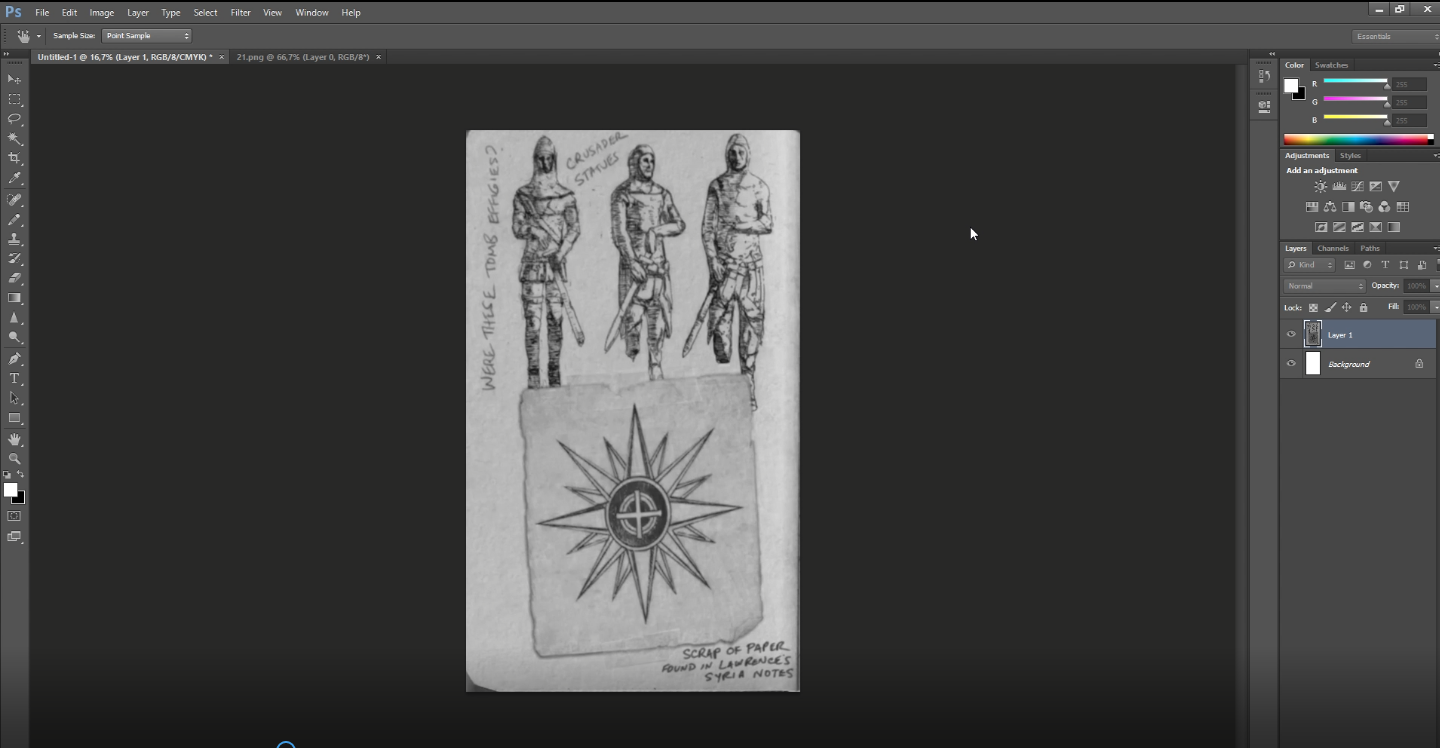Toggle visibility of the Background layer
This screenshot has width=1440, height=748.
point(1292,363)
